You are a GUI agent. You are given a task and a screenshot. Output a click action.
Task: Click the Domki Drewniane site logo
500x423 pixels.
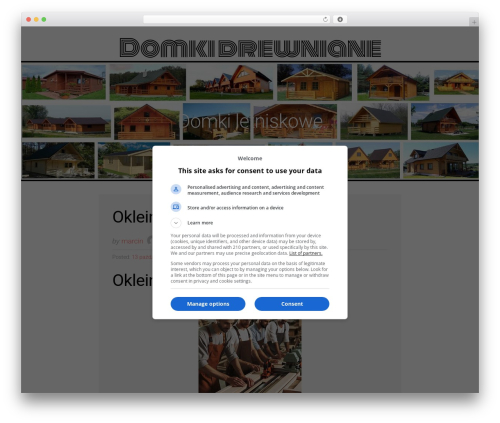pyautogui.click(x=250, y=47)
